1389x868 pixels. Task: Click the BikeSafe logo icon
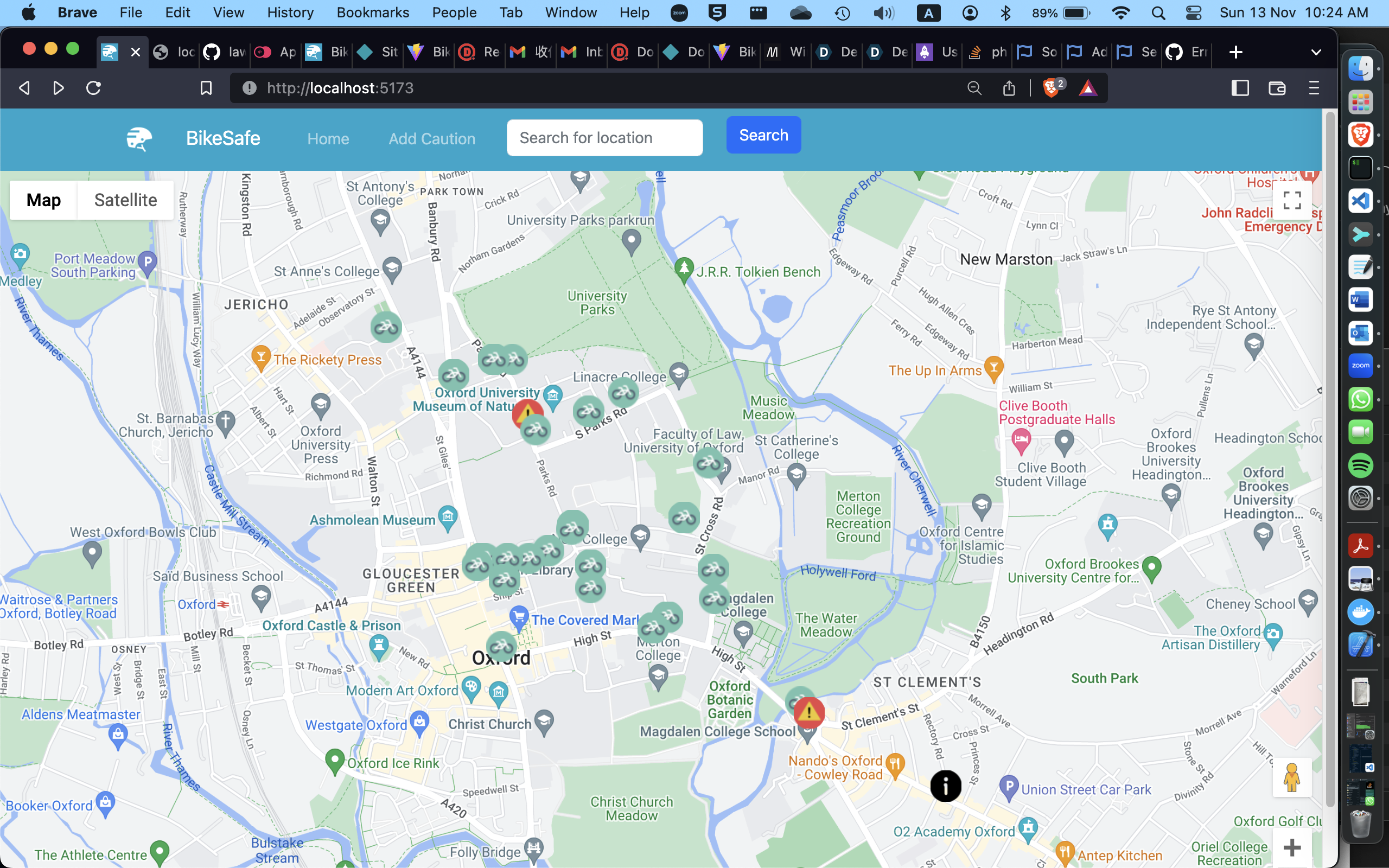click(x=139, y=138)
